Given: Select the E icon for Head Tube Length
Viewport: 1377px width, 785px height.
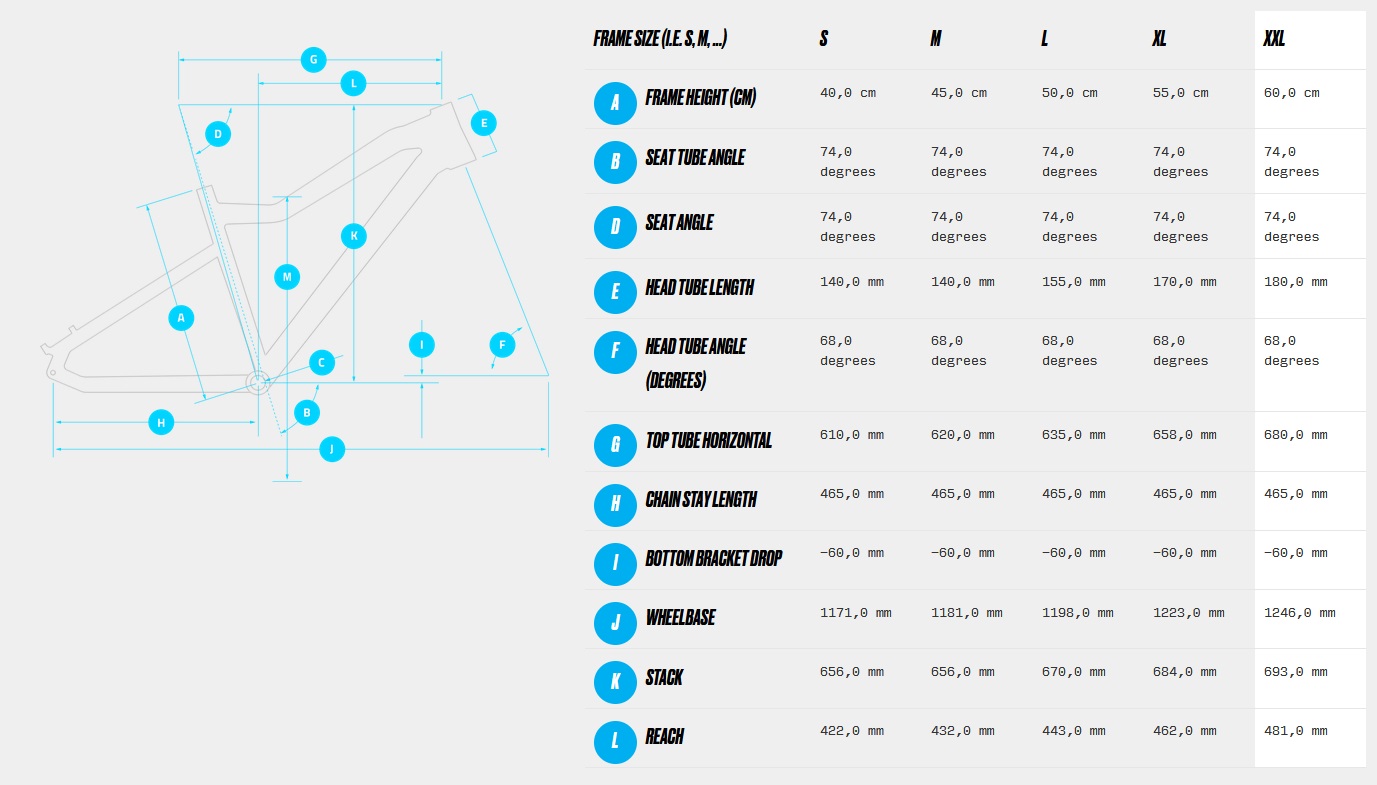Looking at the screenshot, I should click(615, 292).
